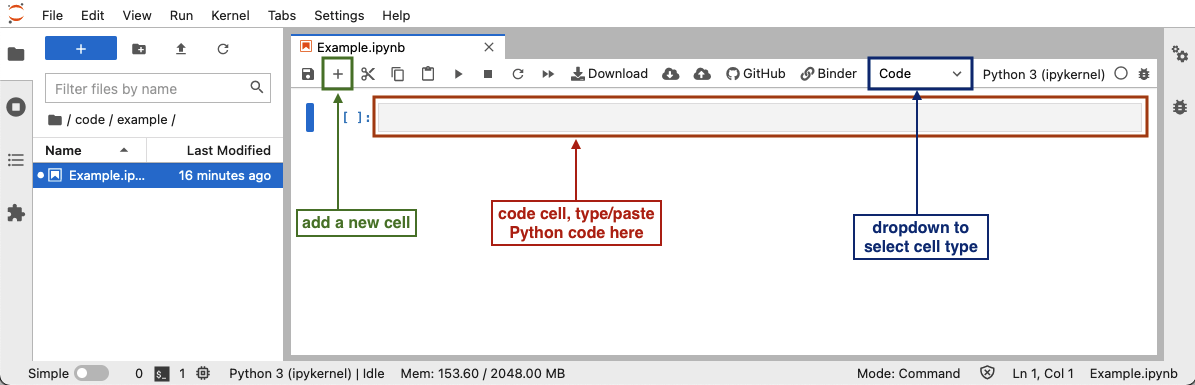Click Mode: Command in status bar

908,374
